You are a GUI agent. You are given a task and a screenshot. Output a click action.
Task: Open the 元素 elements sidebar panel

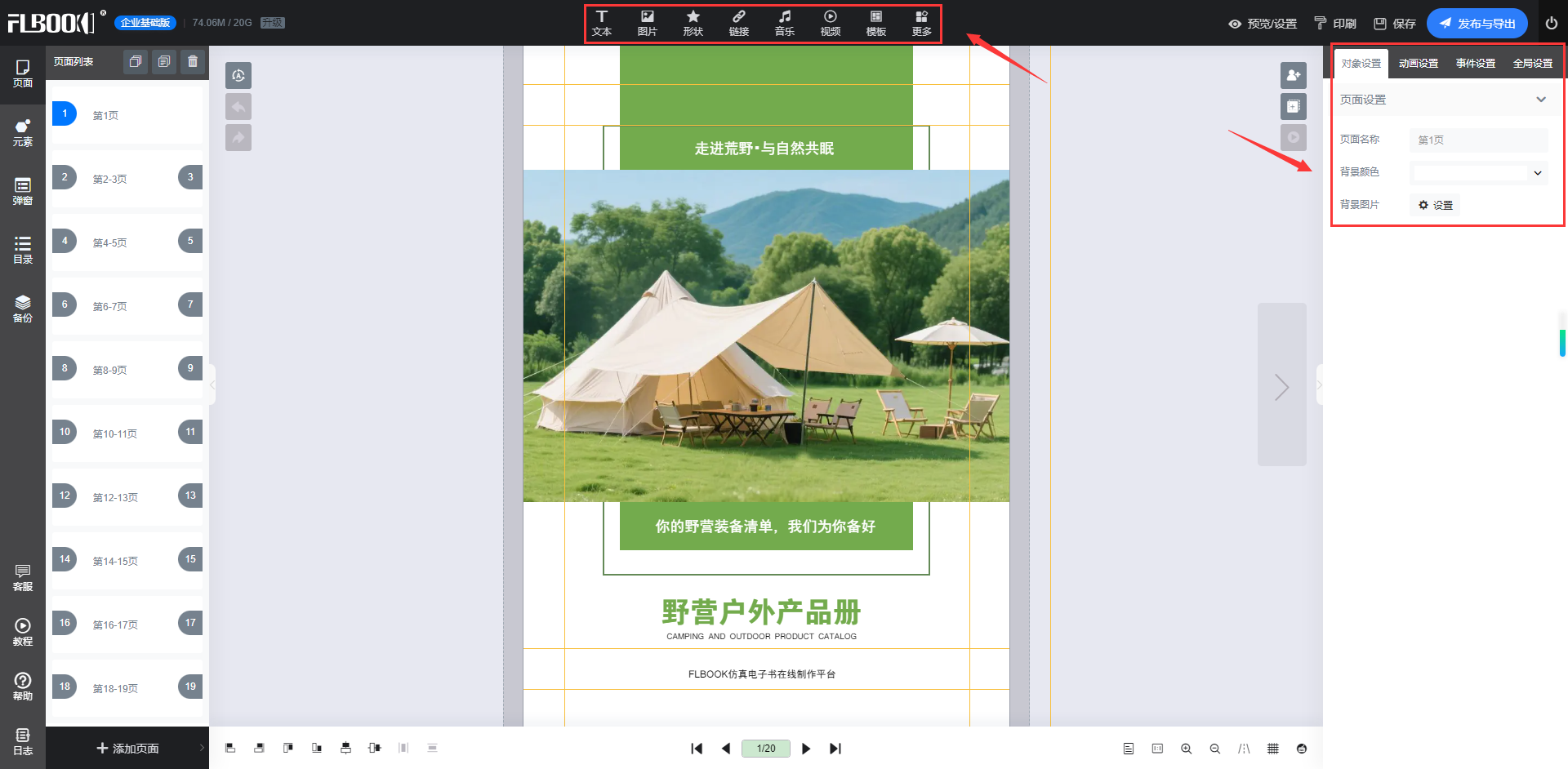(x=23, y=132)
